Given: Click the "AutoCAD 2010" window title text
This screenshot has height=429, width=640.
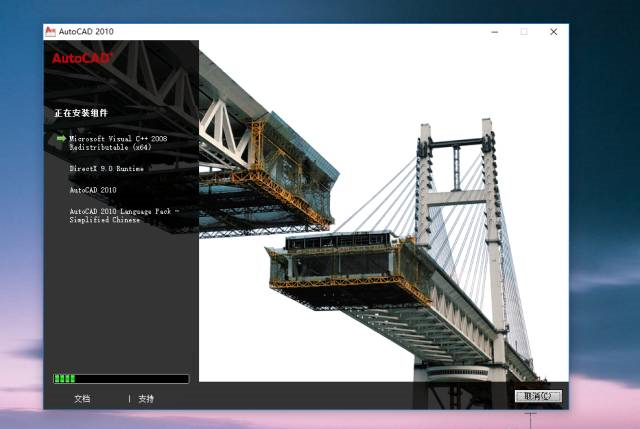Looking at the screenshot, I should [x=86, y=31].
